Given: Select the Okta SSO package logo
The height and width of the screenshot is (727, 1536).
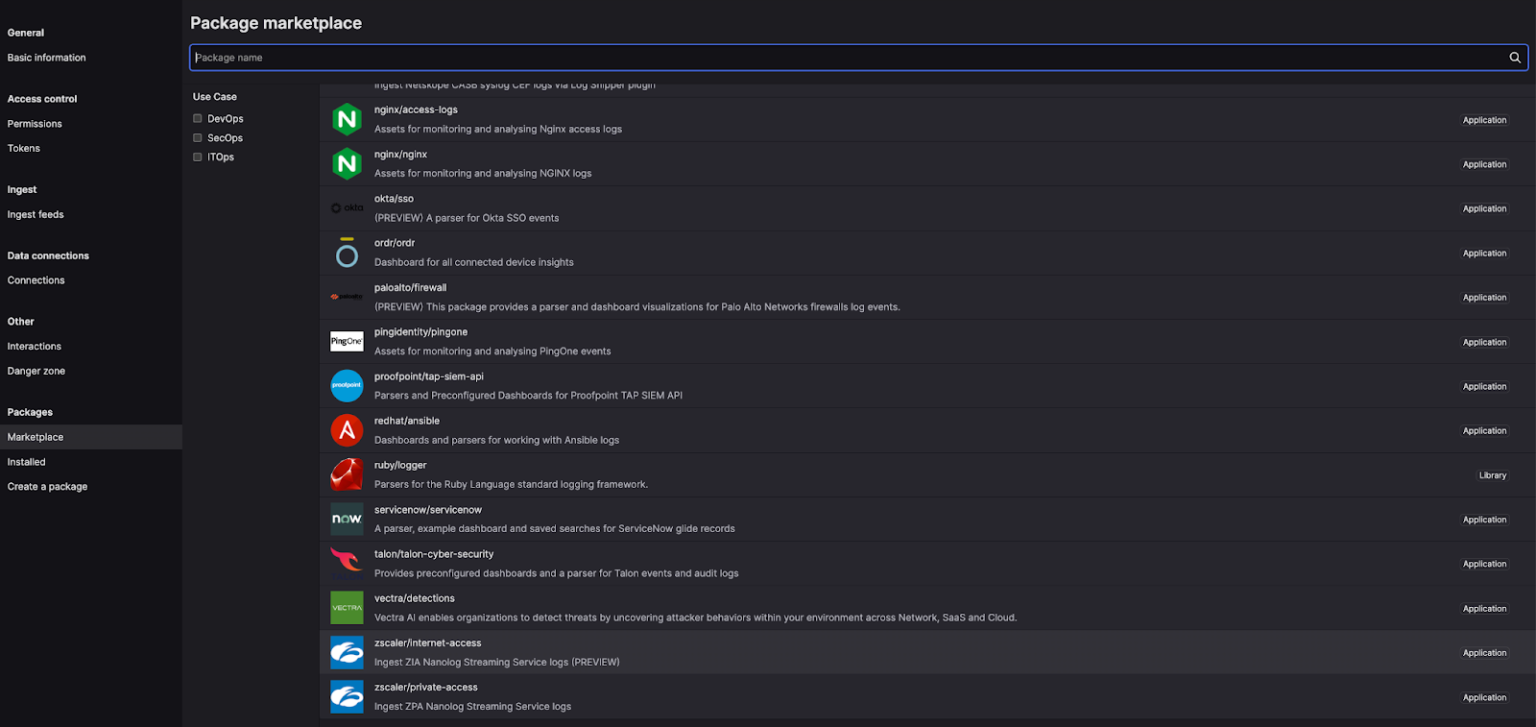Looking at the screenshot, I should 346,208.
